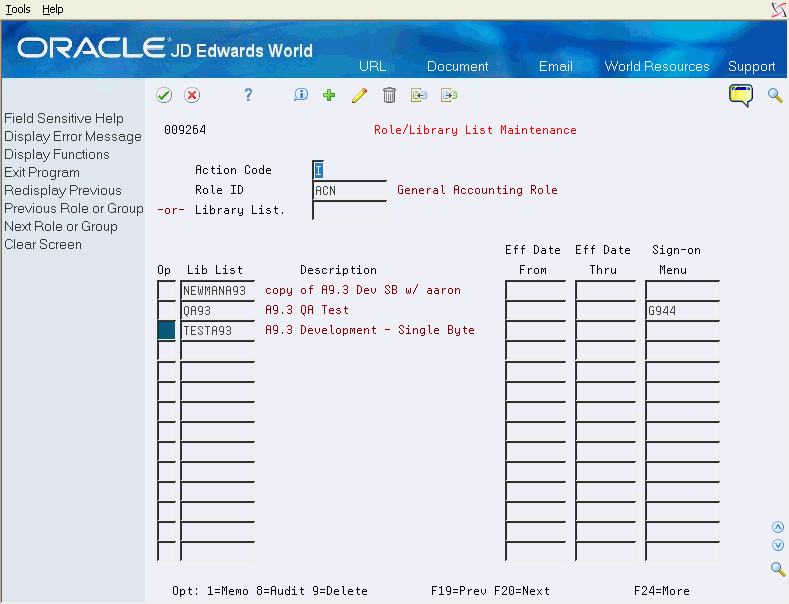
Task: Click the top-right window corner icon
Action: (779, 10)
